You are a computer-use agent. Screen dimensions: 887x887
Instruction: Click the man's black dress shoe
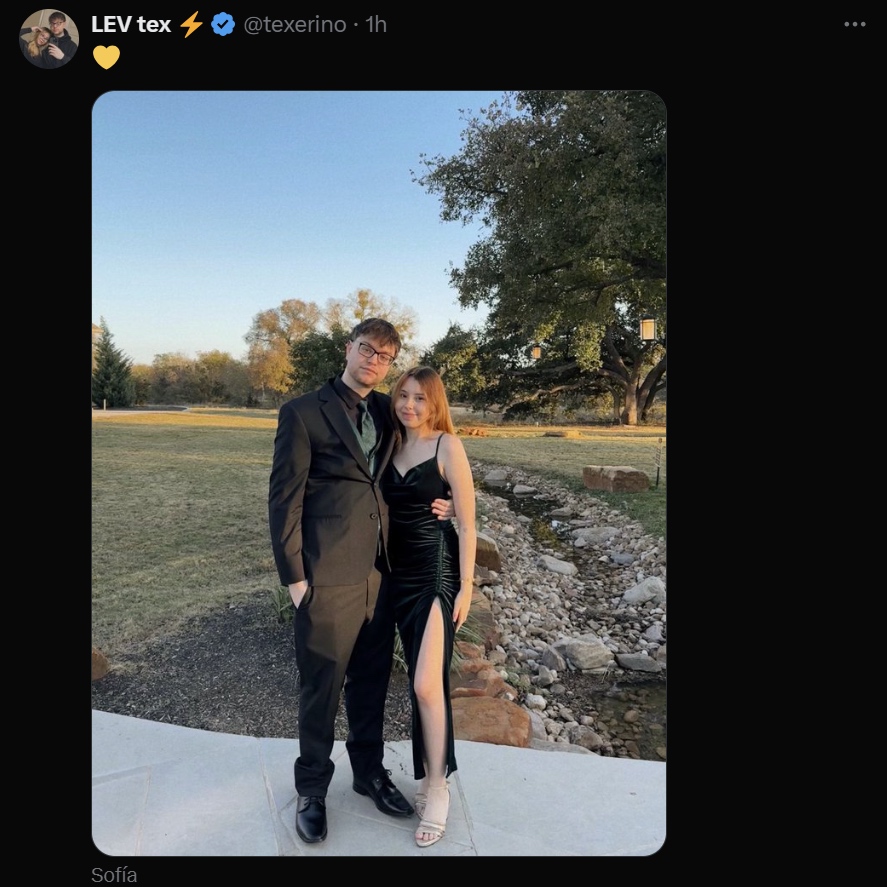(311, 818)
